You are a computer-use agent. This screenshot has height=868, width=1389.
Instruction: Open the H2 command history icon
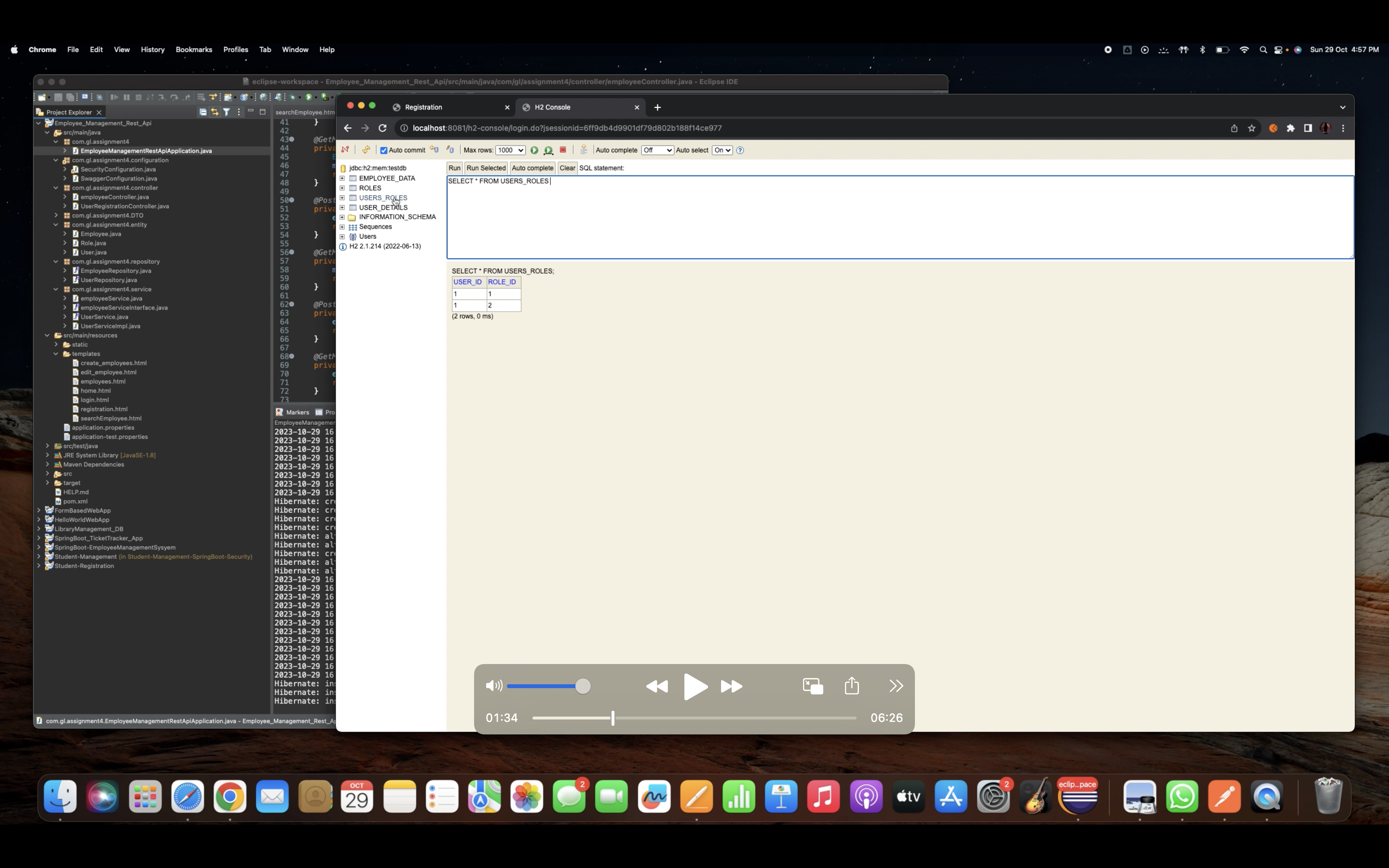point(583,150)
